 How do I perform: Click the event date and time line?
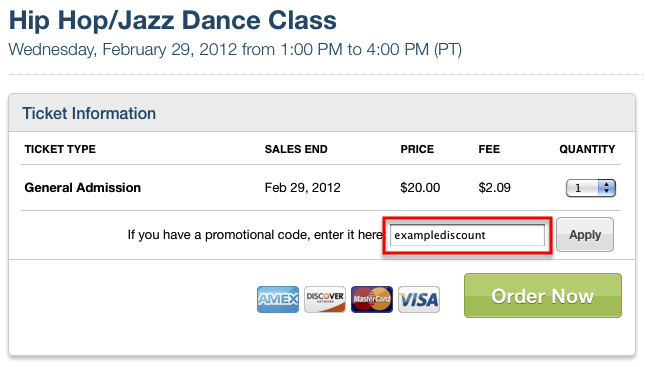[235, 50]
